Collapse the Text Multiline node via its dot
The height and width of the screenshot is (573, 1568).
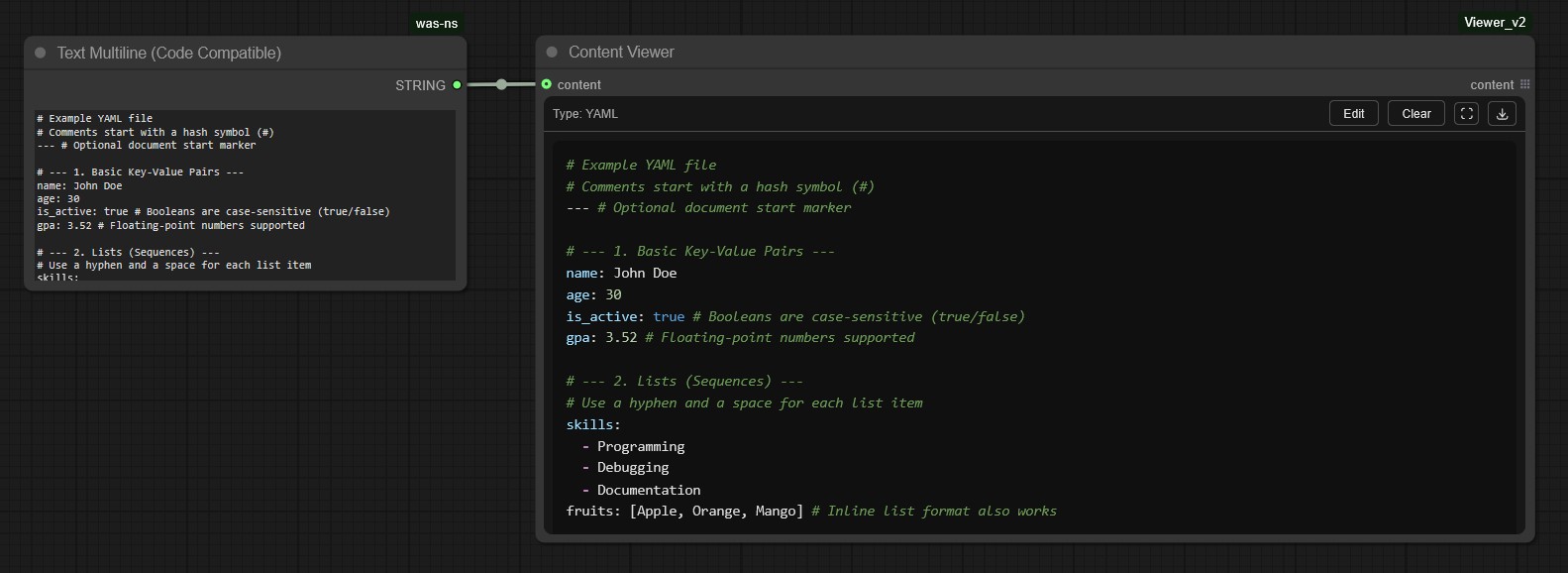coord(41,53)
